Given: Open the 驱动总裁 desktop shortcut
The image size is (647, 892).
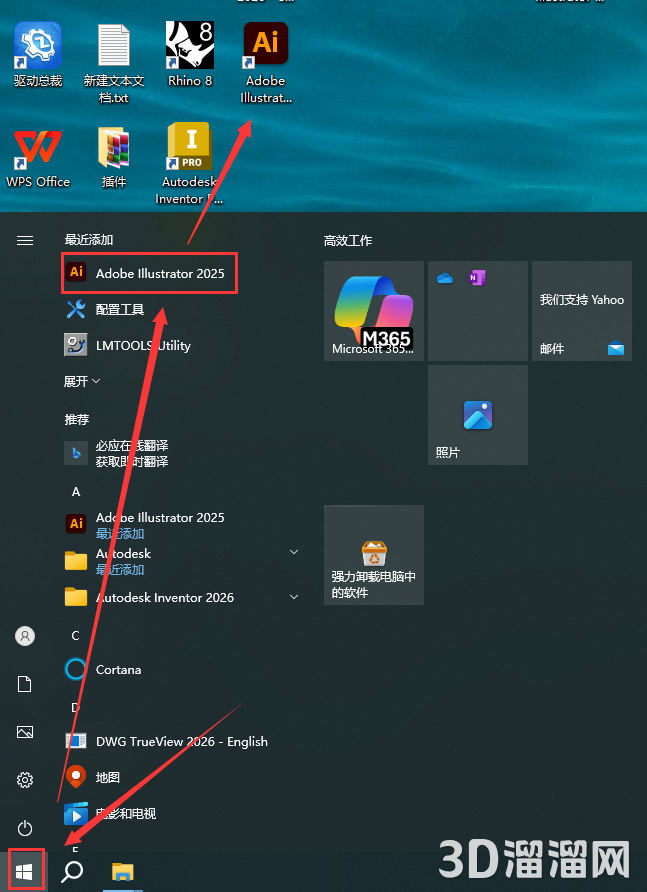Looking at the screenshot, I should (38, 55).
